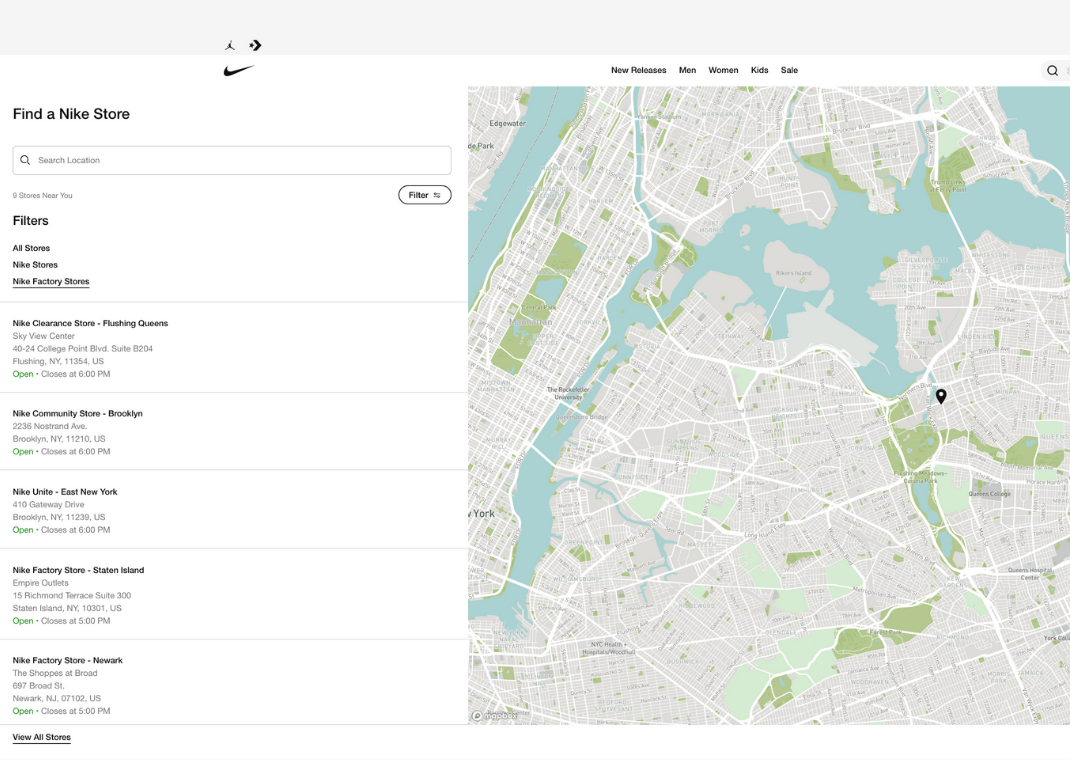Viewport: 1070px width, 760px height.
Task: Click the Jordan jumpman logo icon
Action: coord(230,46)
